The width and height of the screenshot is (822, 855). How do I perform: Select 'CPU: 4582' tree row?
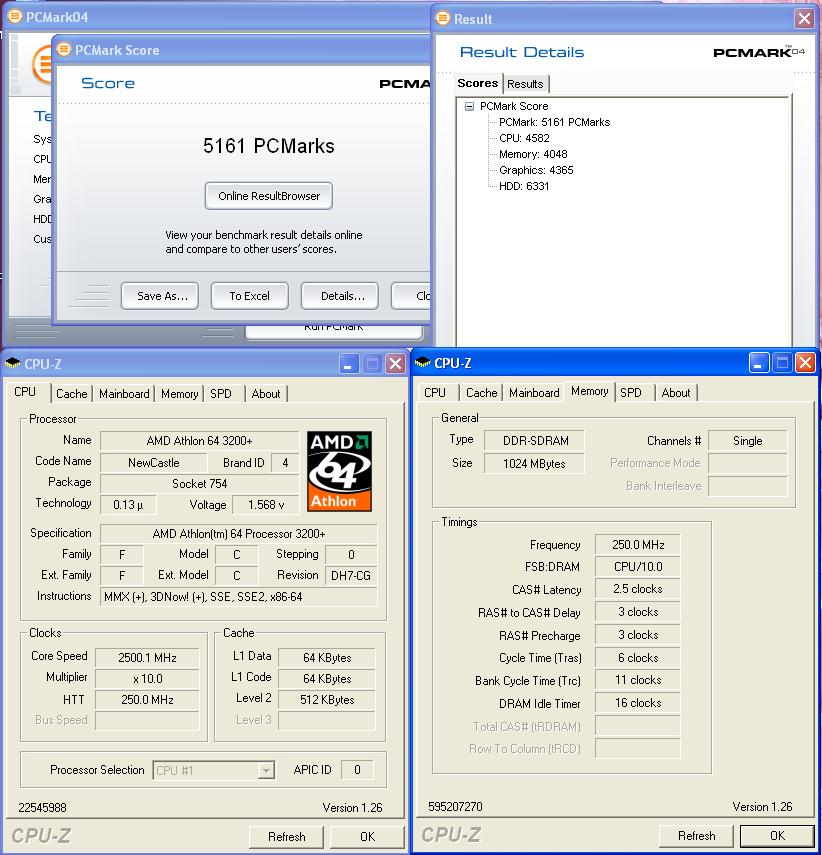click(524, 138)
